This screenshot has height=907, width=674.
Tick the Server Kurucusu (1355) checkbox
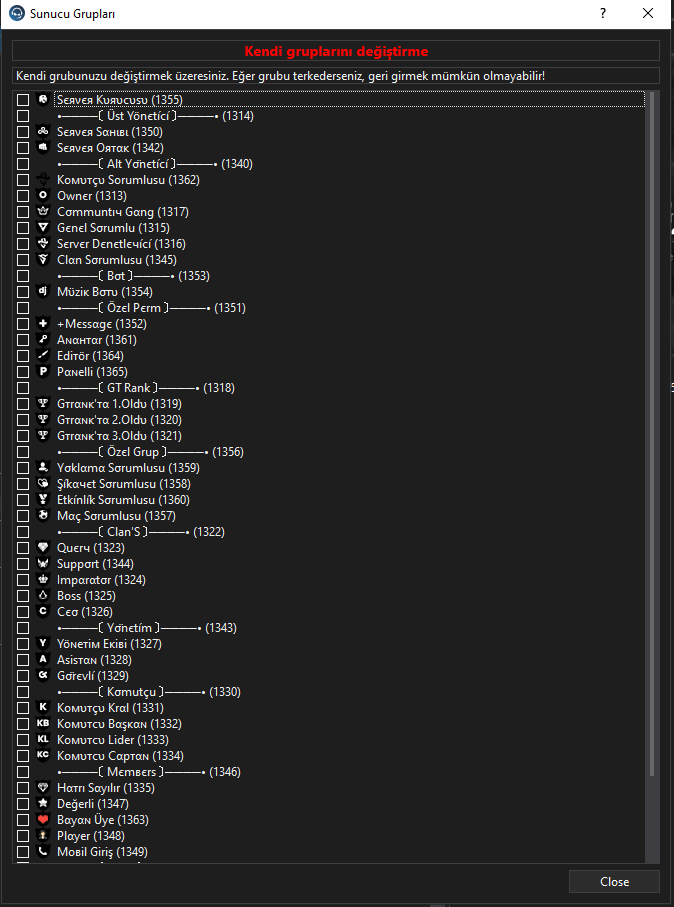23,100
